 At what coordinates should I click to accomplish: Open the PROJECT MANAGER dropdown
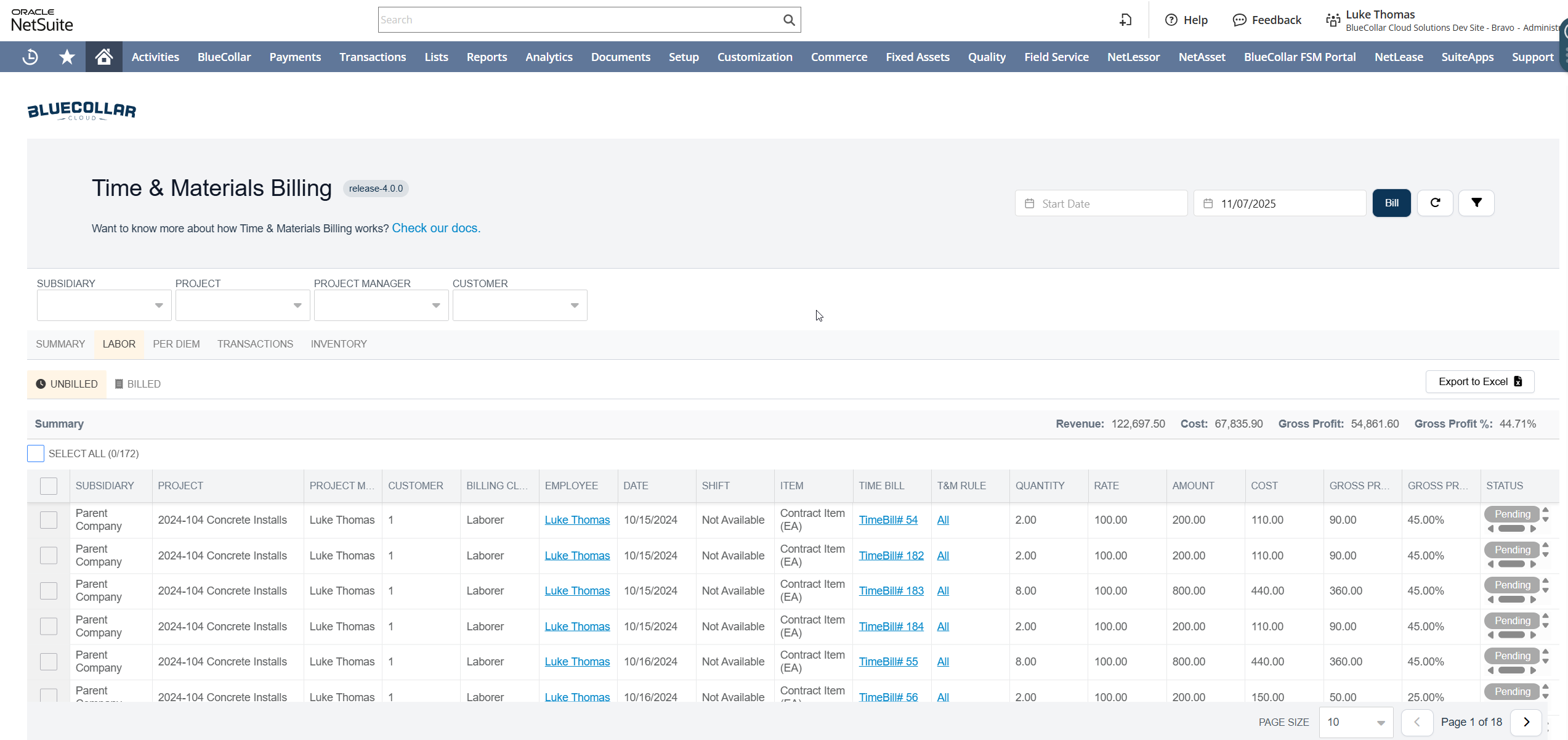click(x=381, y=305)
